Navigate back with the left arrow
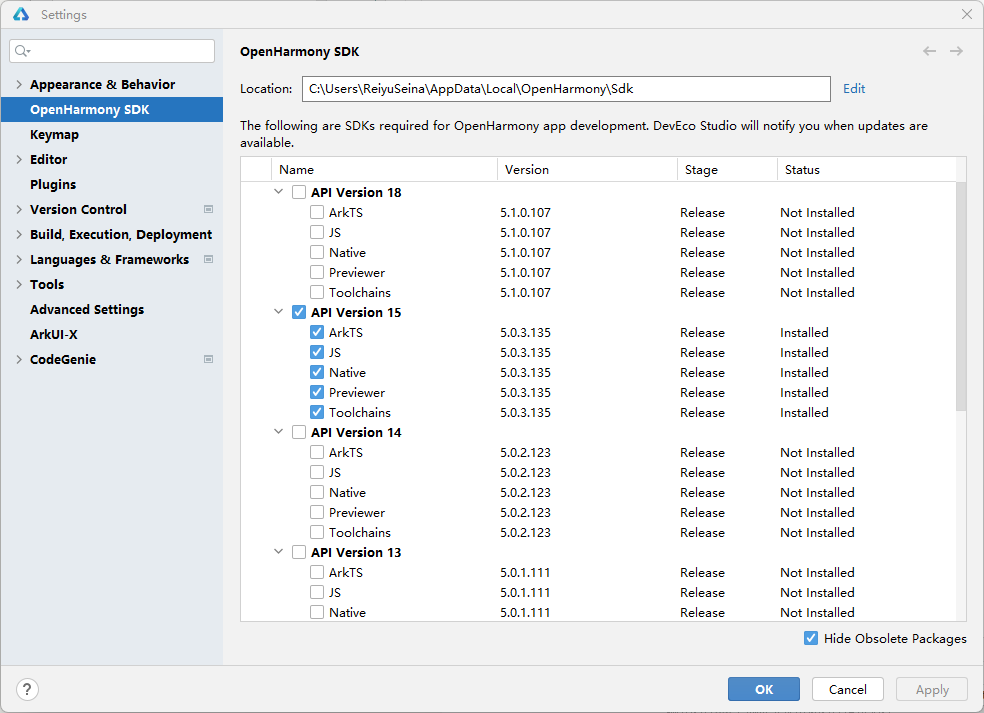 tap(929, 51)
